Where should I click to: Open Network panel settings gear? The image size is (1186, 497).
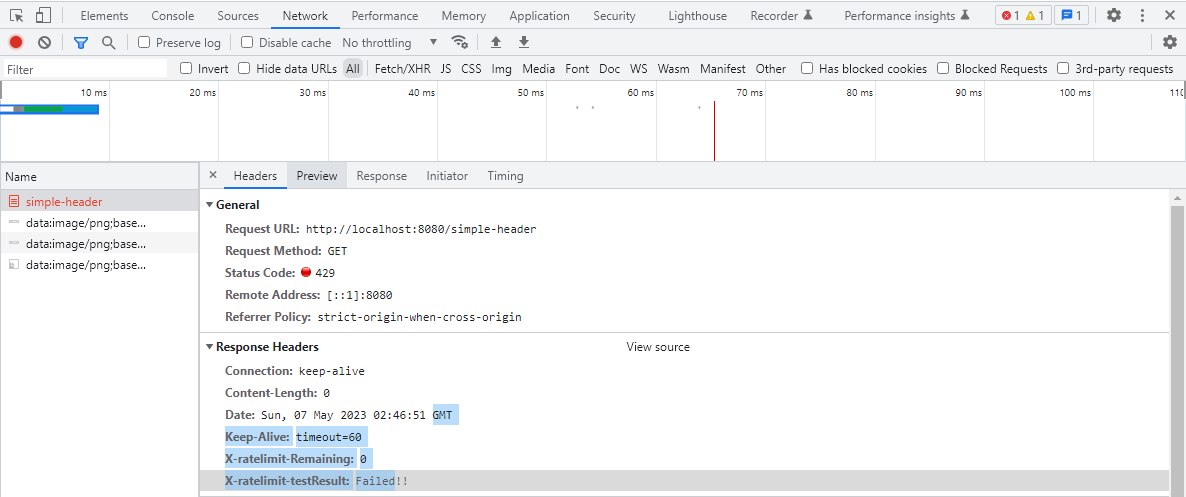[1169, 42]
